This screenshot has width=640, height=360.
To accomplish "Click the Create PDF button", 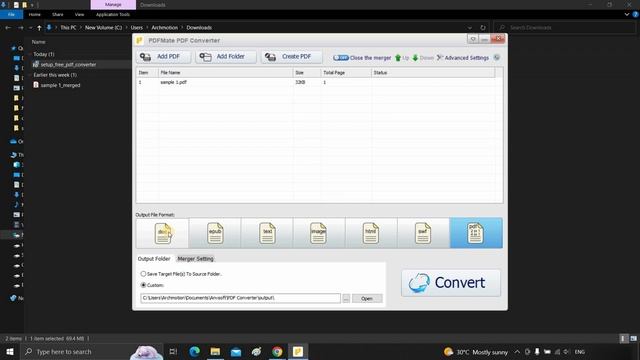I will 291,57.
